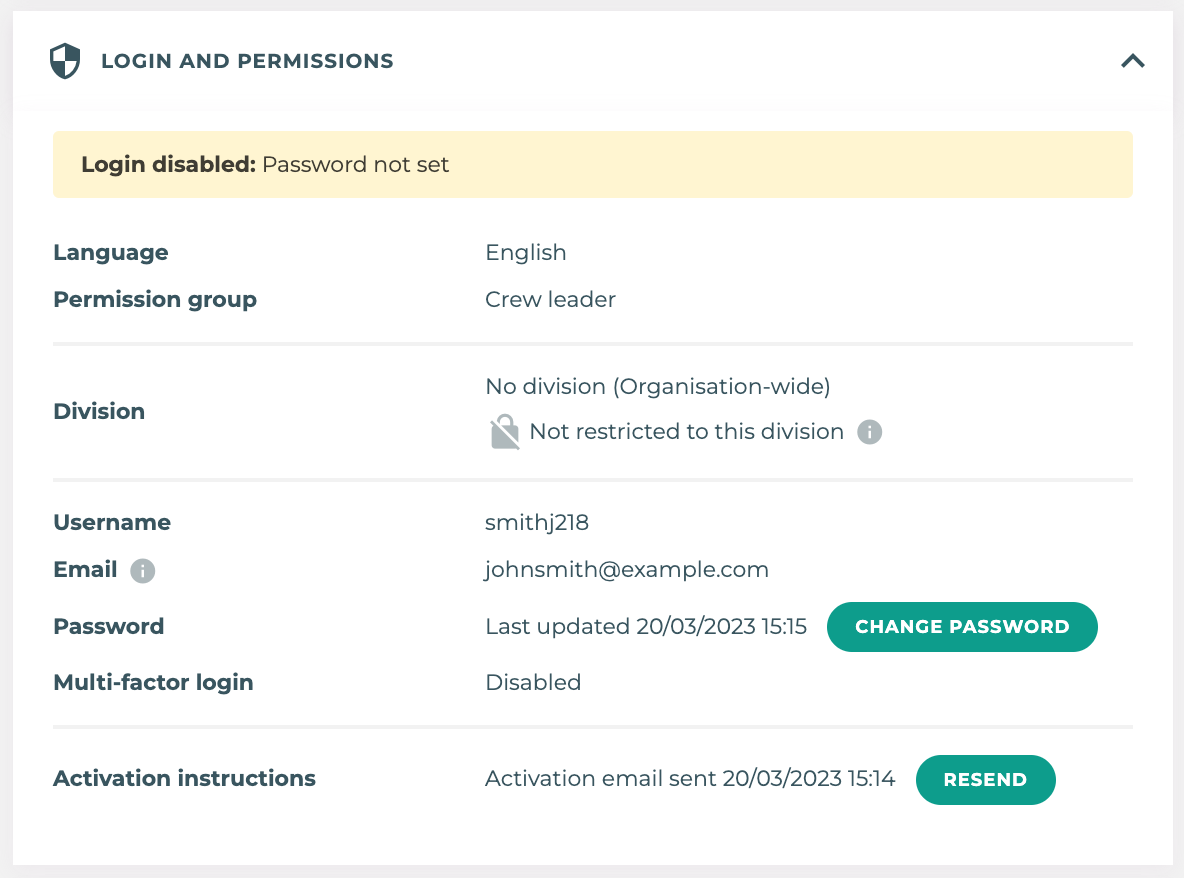Image resolution: width=1184 pixels, height=878 pixels.
Task: Click the email address johnsmith@example.com
Action: 626,569
